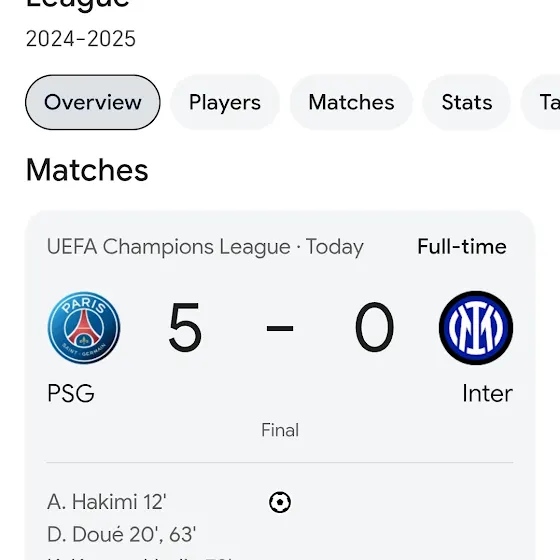
Task: Click the PSG club crest
Action: [x=84, y=328]
